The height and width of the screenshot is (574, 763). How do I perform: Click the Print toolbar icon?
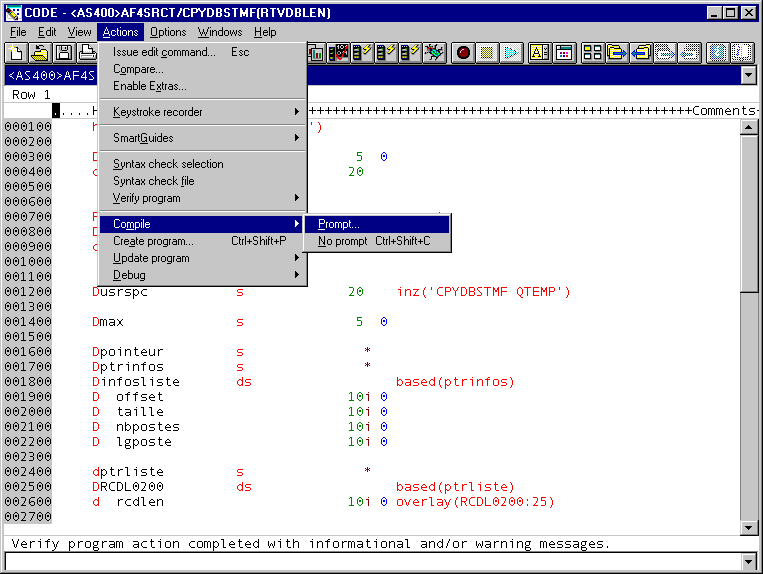click(x=86, y=53)
